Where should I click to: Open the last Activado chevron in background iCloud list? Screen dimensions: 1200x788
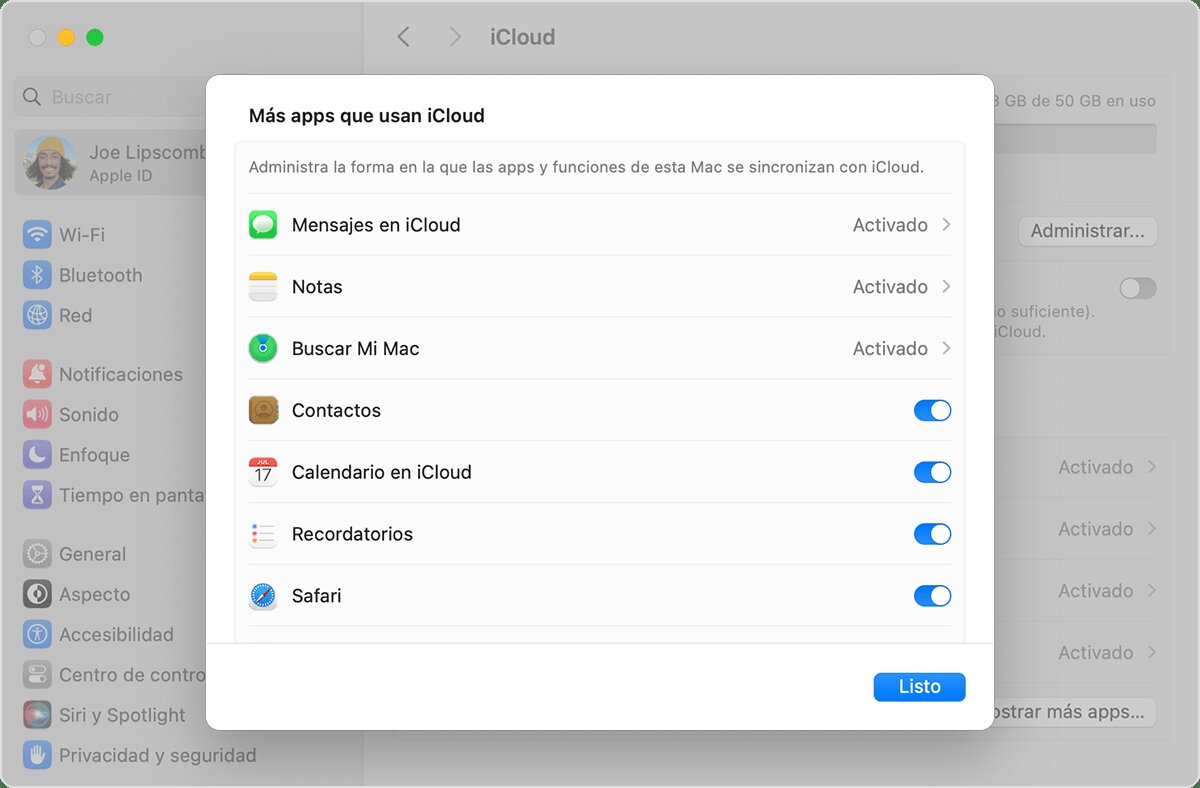[x=1152, y=652]
